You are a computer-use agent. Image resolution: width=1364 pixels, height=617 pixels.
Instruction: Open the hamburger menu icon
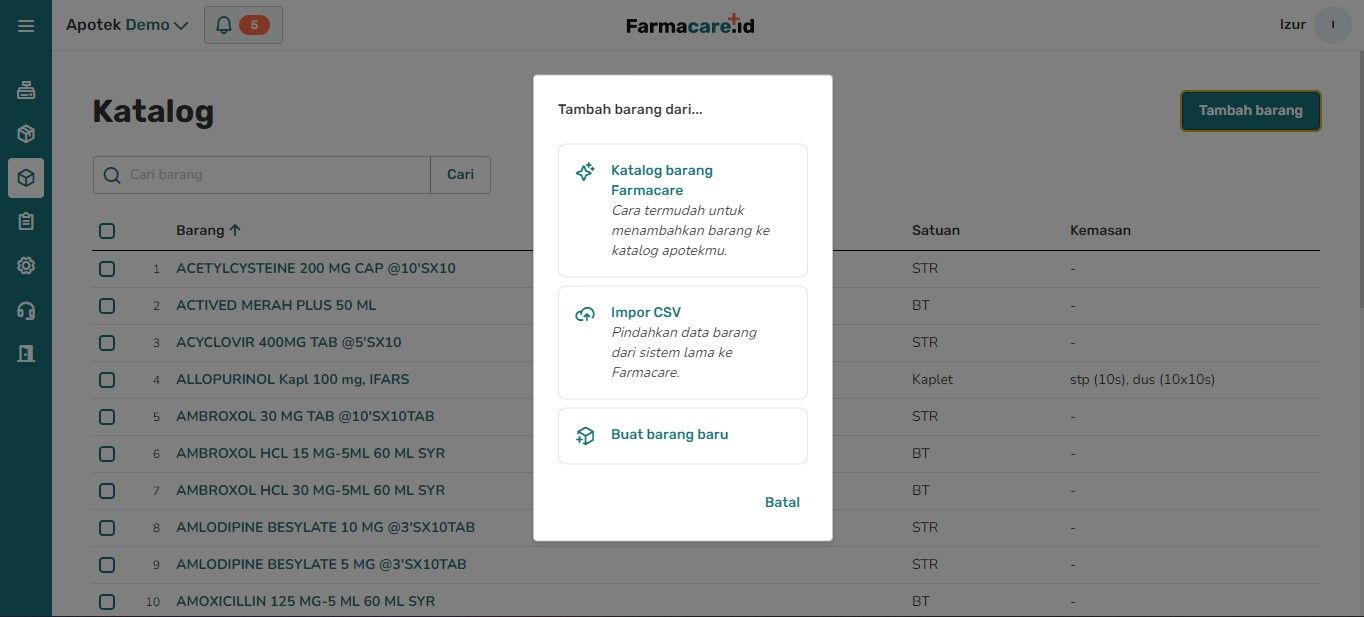26,25
